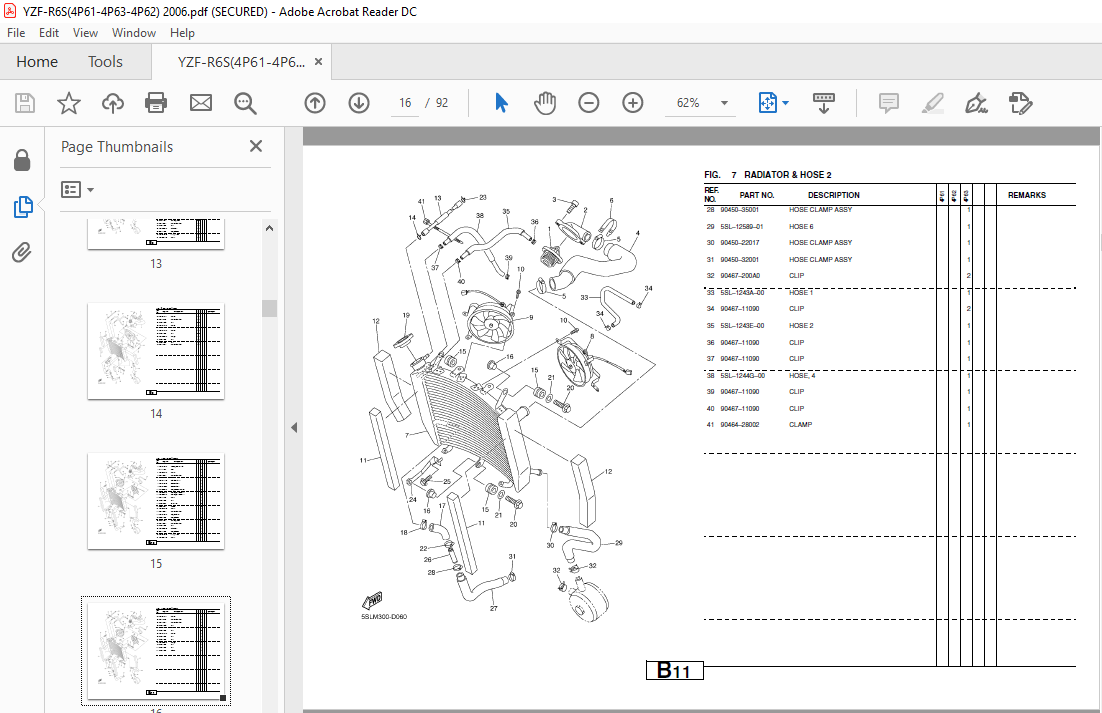This screenshot has height=713, width=1102.
Task: Select page 14 thumbnail
Action: coord(156,351)
